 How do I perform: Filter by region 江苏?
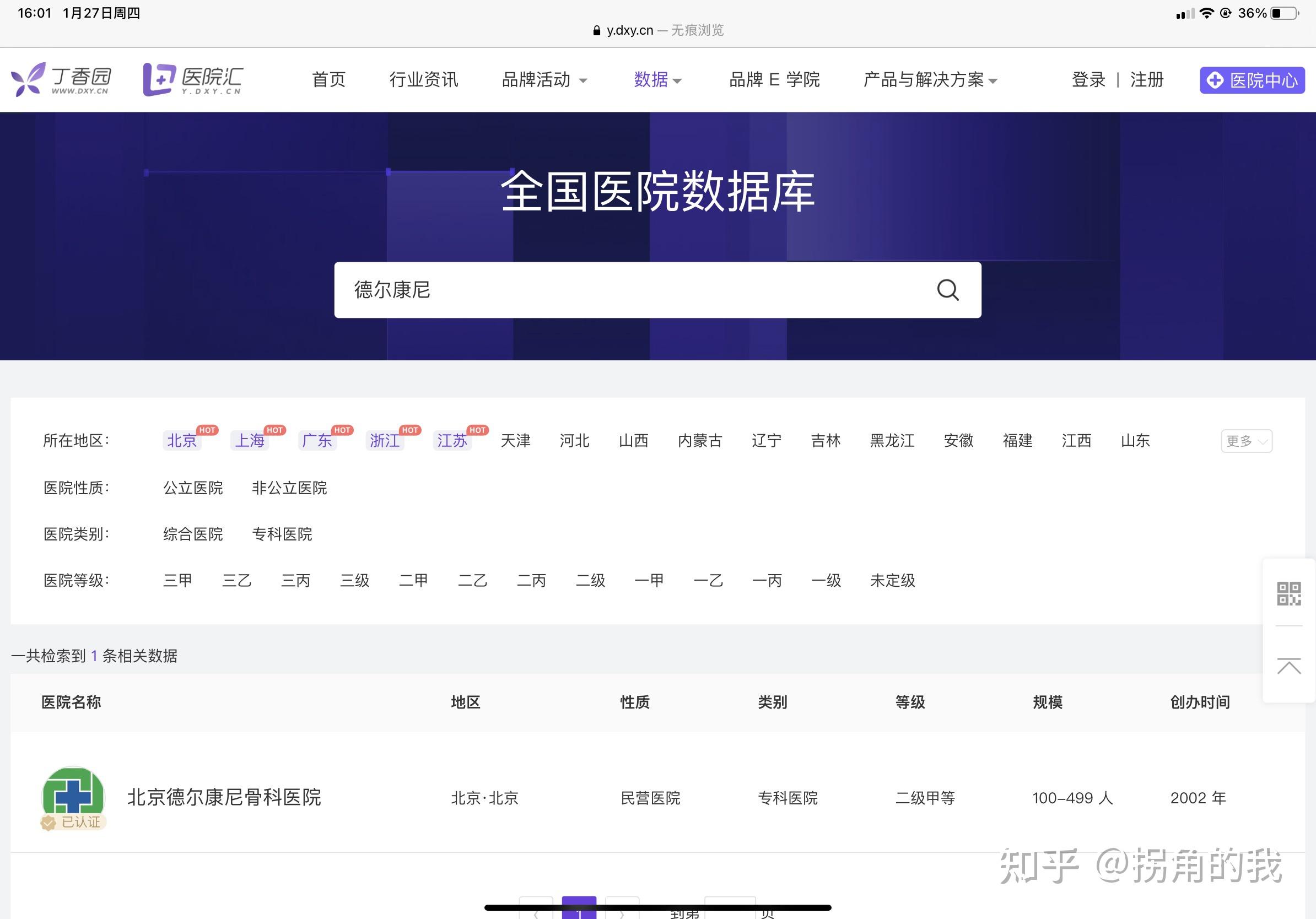(x=452, y=440)
